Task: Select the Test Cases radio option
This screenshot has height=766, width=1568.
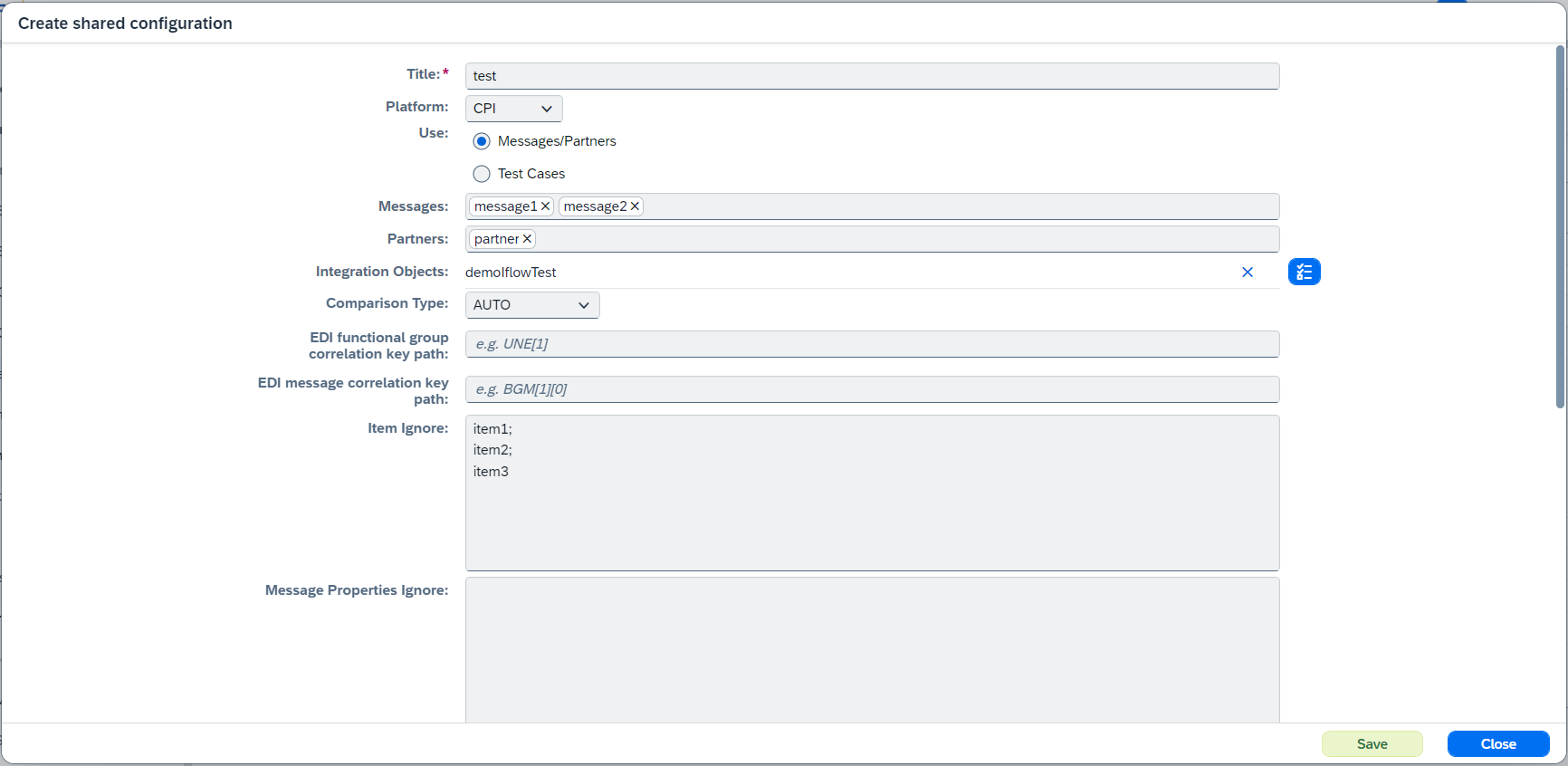Action: pyautogui.click(x=482, y=174)
